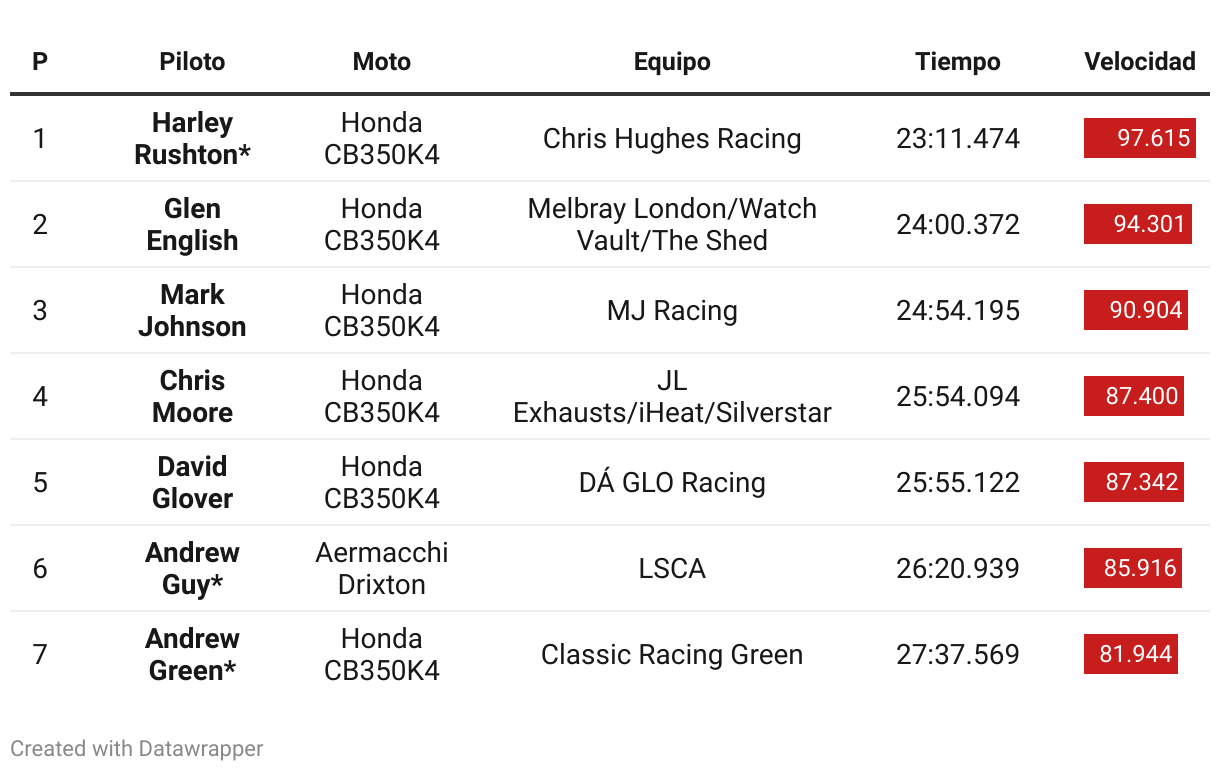
Task: Click the DÁ GLO Racing team cell
Action: (672, 482)
